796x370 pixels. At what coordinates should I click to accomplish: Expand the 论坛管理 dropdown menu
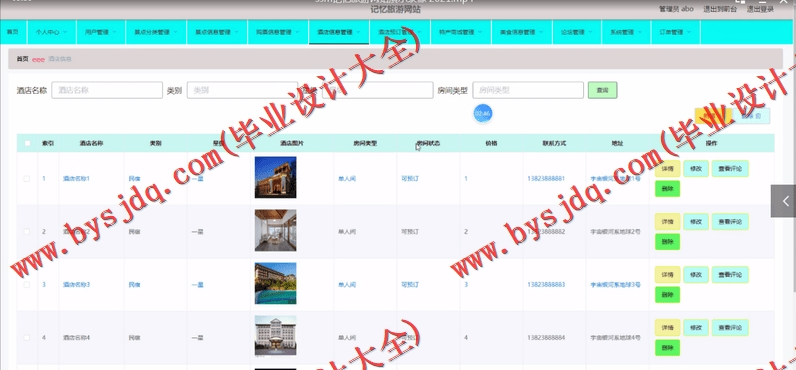(577, 32)
